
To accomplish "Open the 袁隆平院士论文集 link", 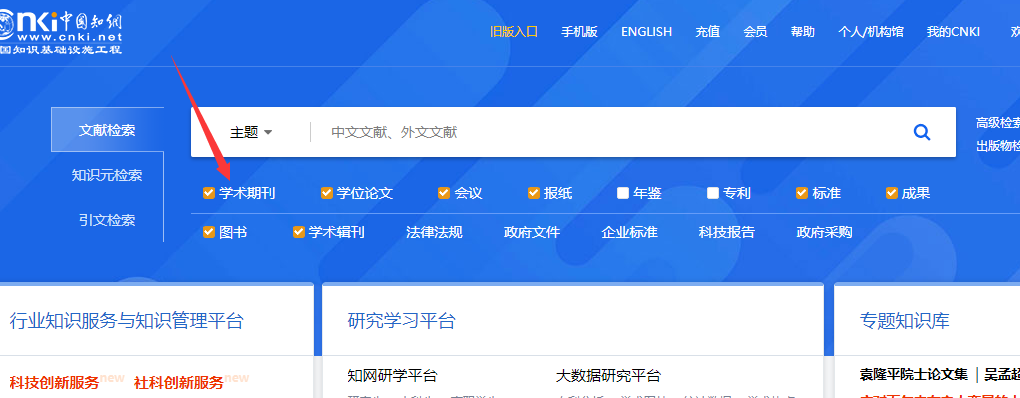I will click(x=913, y=374).
